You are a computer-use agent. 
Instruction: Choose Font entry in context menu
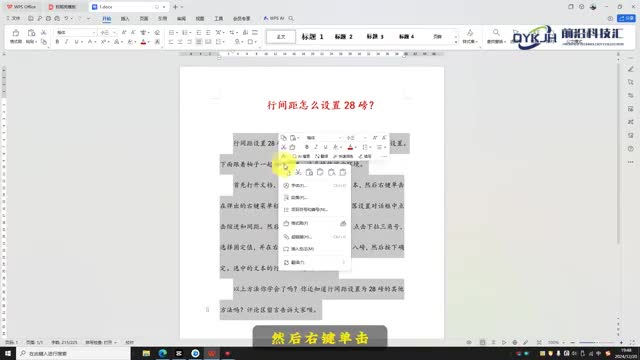[x=314, y=185]
